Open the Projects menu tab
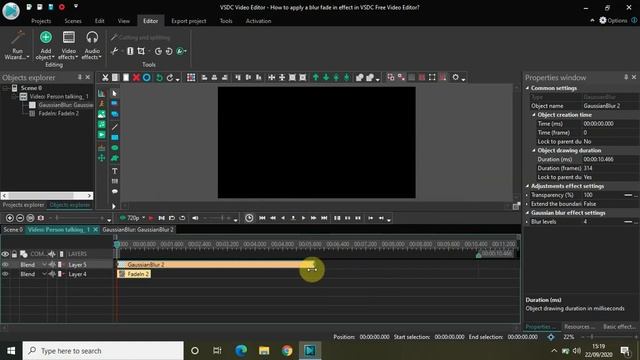Image resolution: width=640 pixels, height=360 pixels. coord(41,21)
